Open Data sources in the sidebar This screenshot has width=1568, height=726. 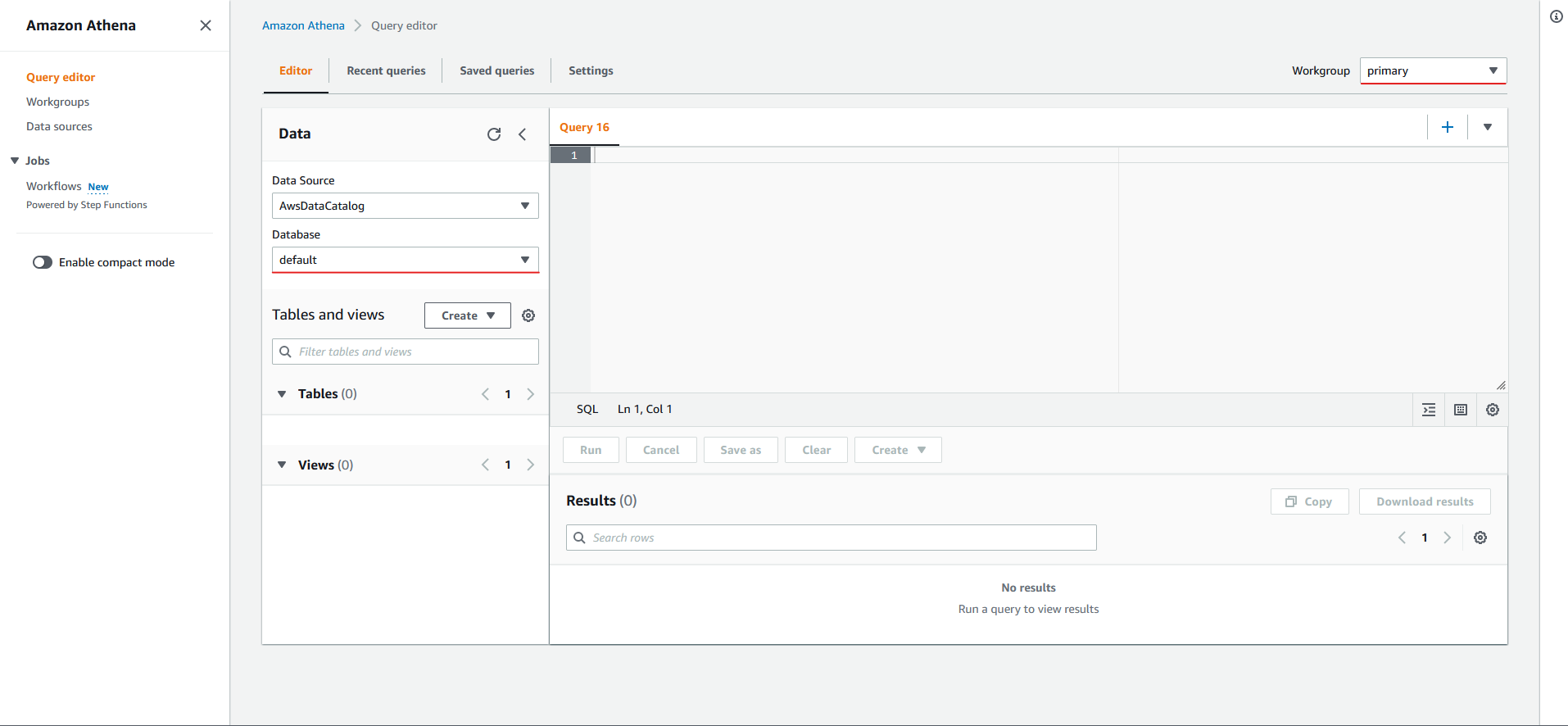pyautogui.click(x=59, y=126)
